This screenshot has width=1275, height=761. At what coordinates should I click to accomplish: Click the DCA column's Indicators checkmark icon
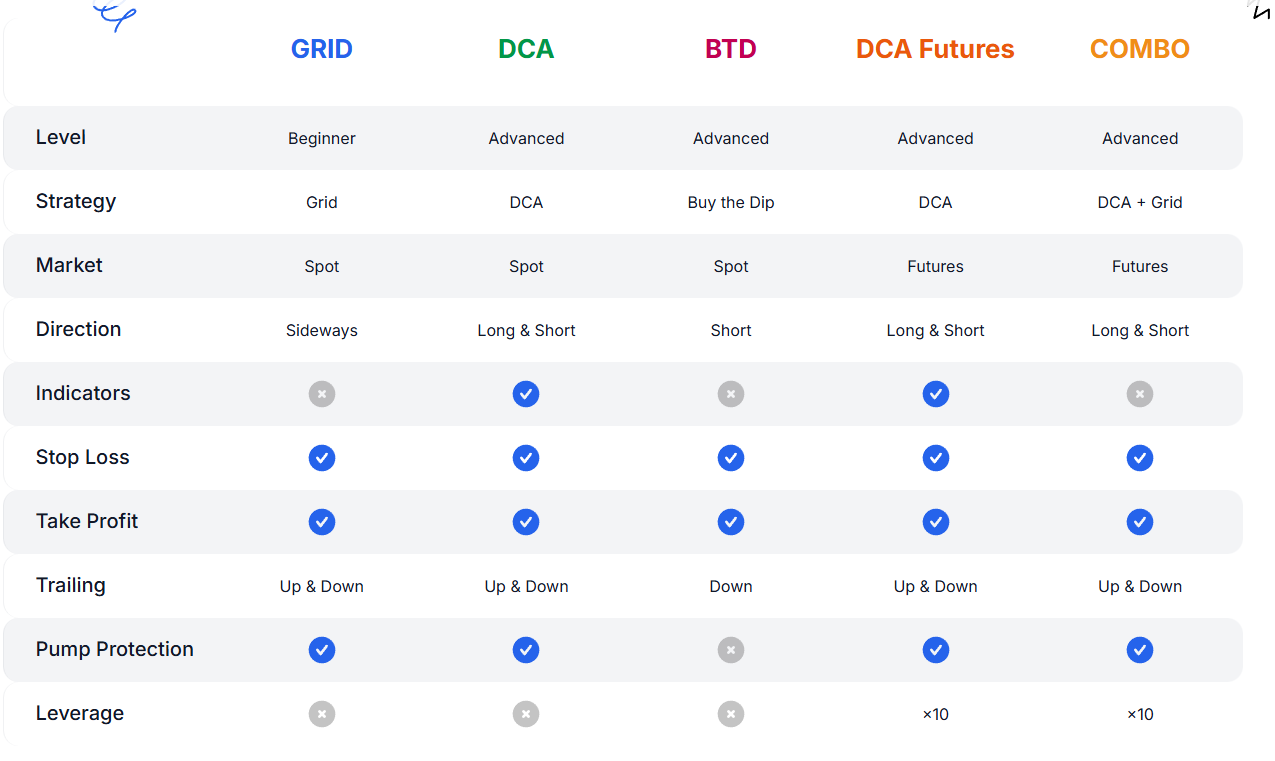[526, 394]
